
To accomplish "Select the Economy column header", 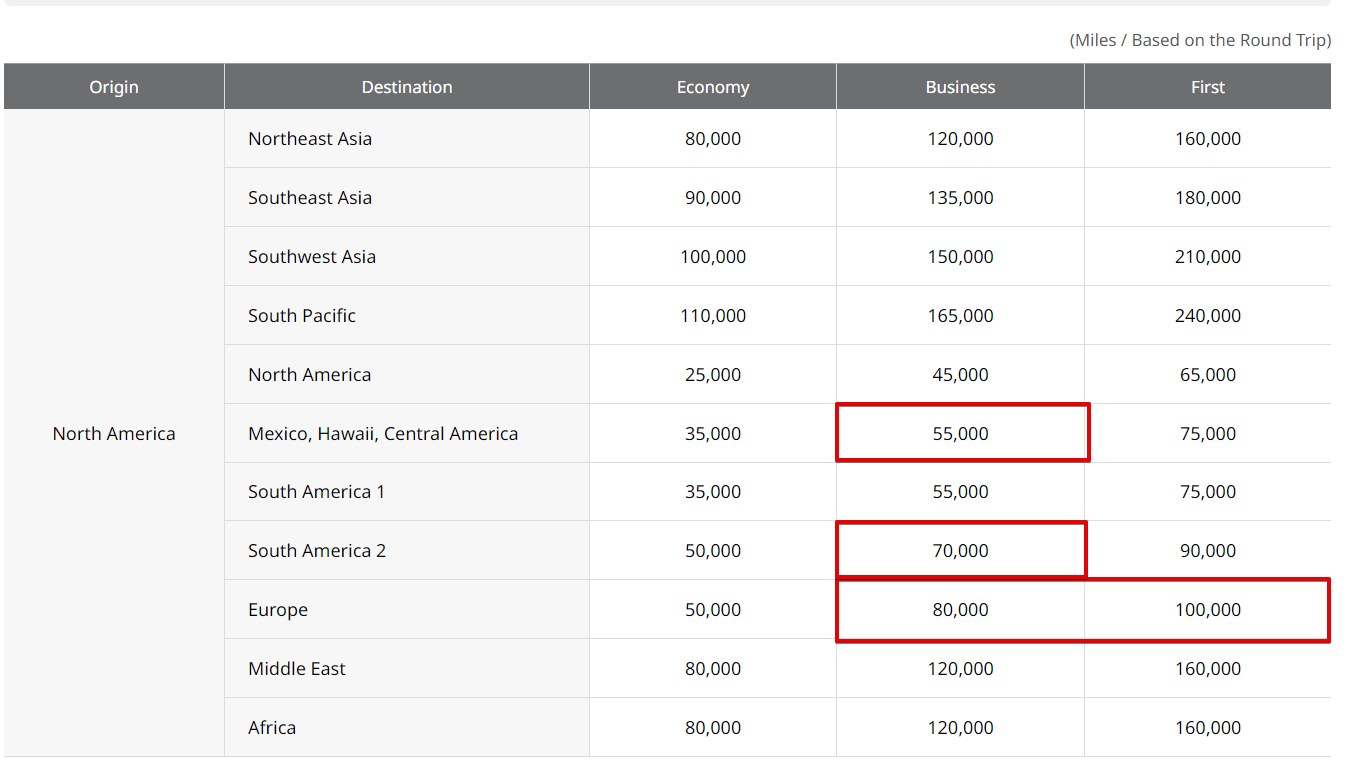I will (712, 86).
